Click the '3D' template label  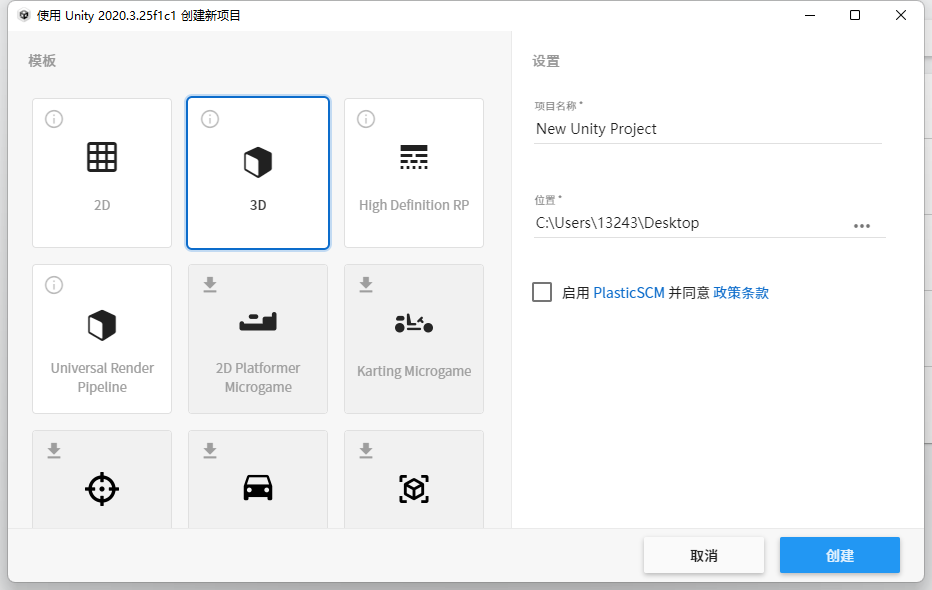(x=258, y=205)
